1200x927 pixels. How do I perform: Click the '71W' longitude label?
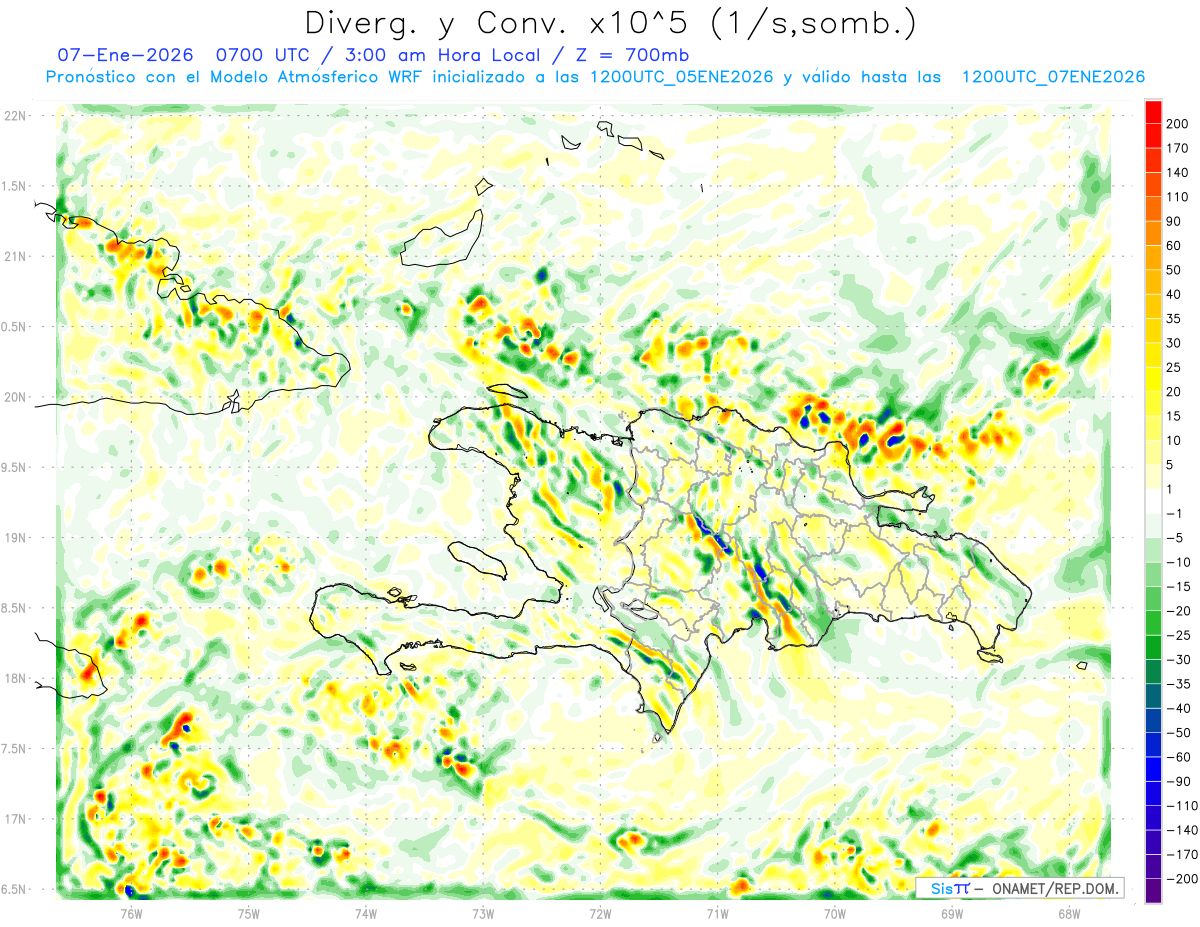(x=717, y=913)
